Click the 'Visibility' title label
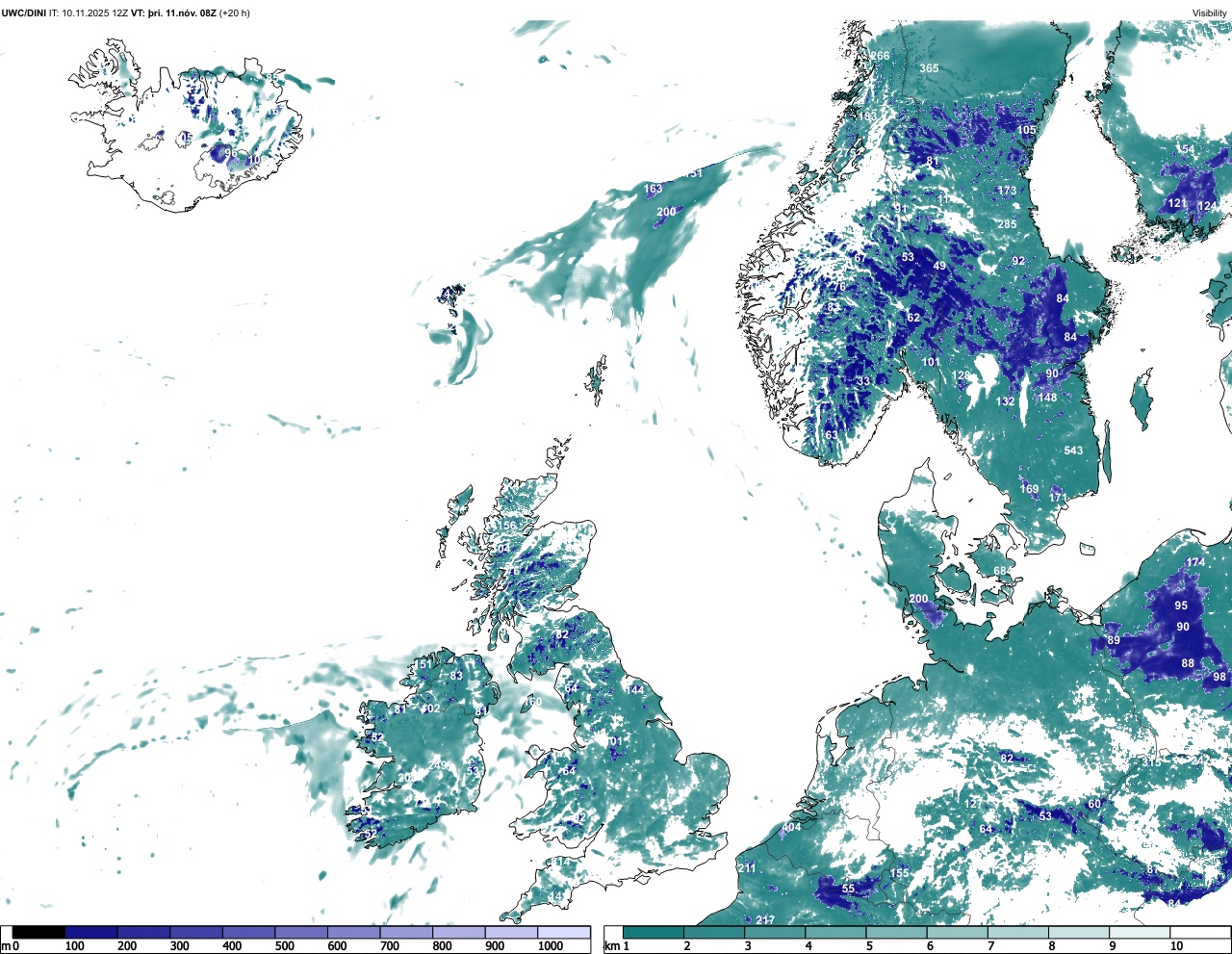This screenshot has width=1232, height=954. [1210, 13]
